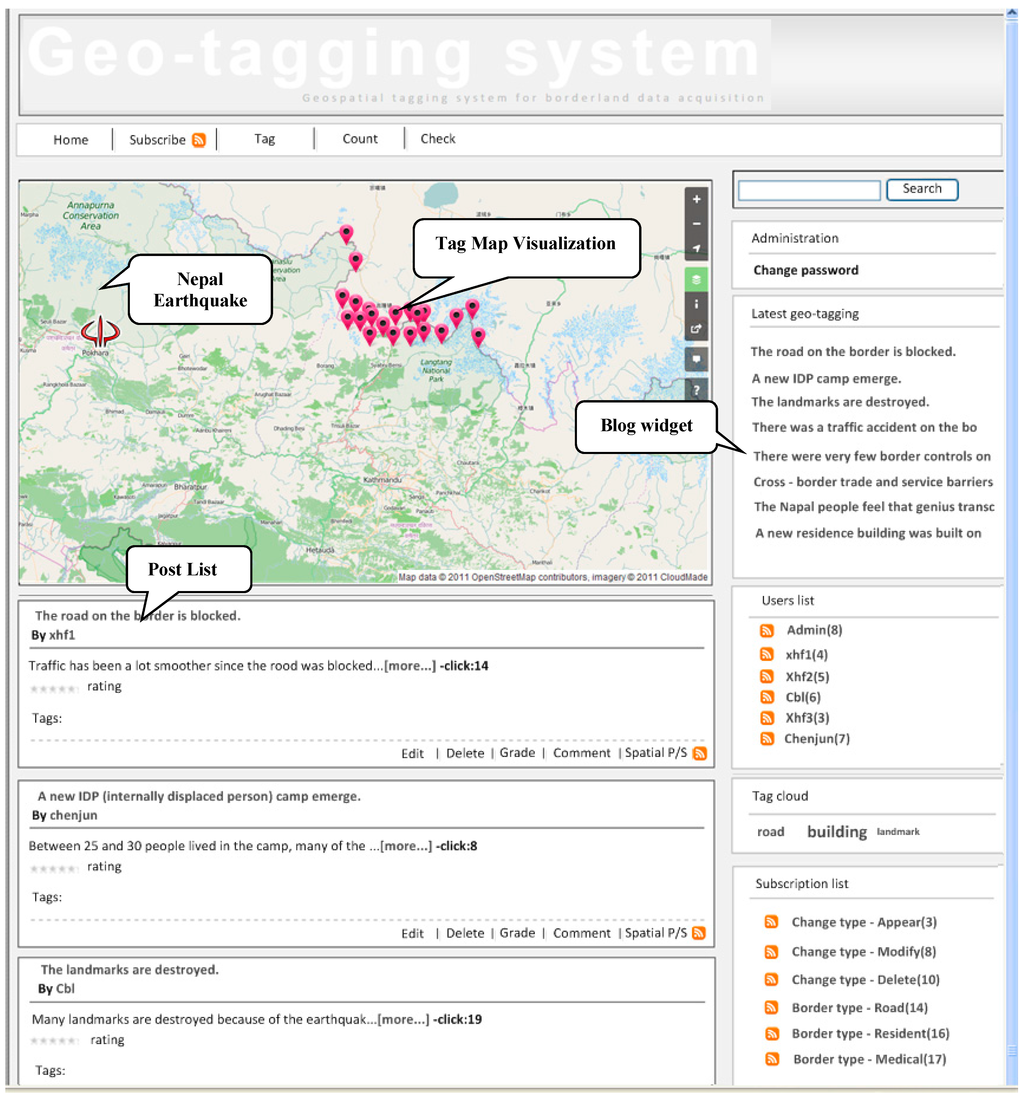Click inside the search text field
1024x1098 pixels.
(809, 190)
